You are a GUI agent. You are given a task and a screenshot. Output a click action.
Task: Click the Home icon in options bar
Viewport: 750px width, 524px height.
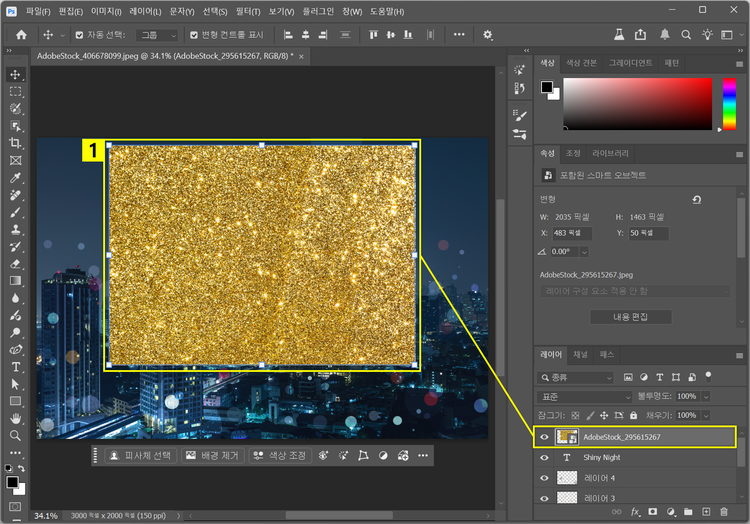[x=21, y=34]
